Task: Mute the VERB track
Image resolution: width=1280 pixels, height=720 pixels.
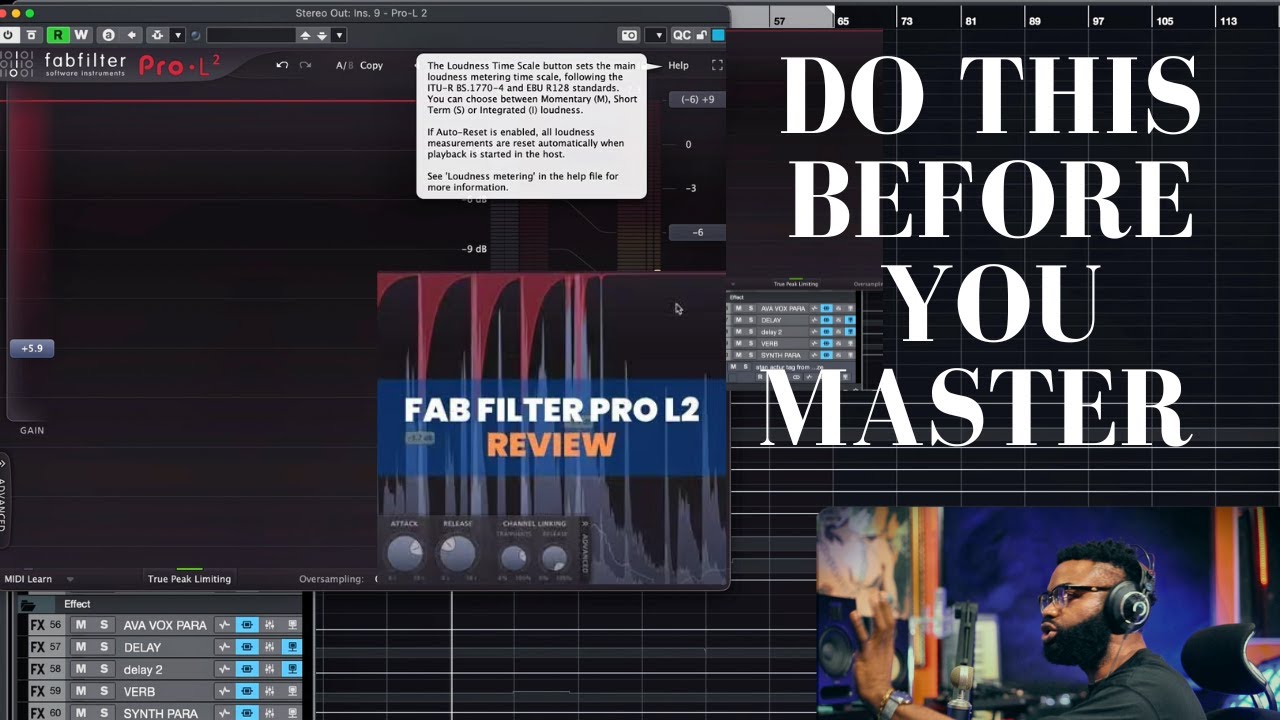Action: click(81, 691)
